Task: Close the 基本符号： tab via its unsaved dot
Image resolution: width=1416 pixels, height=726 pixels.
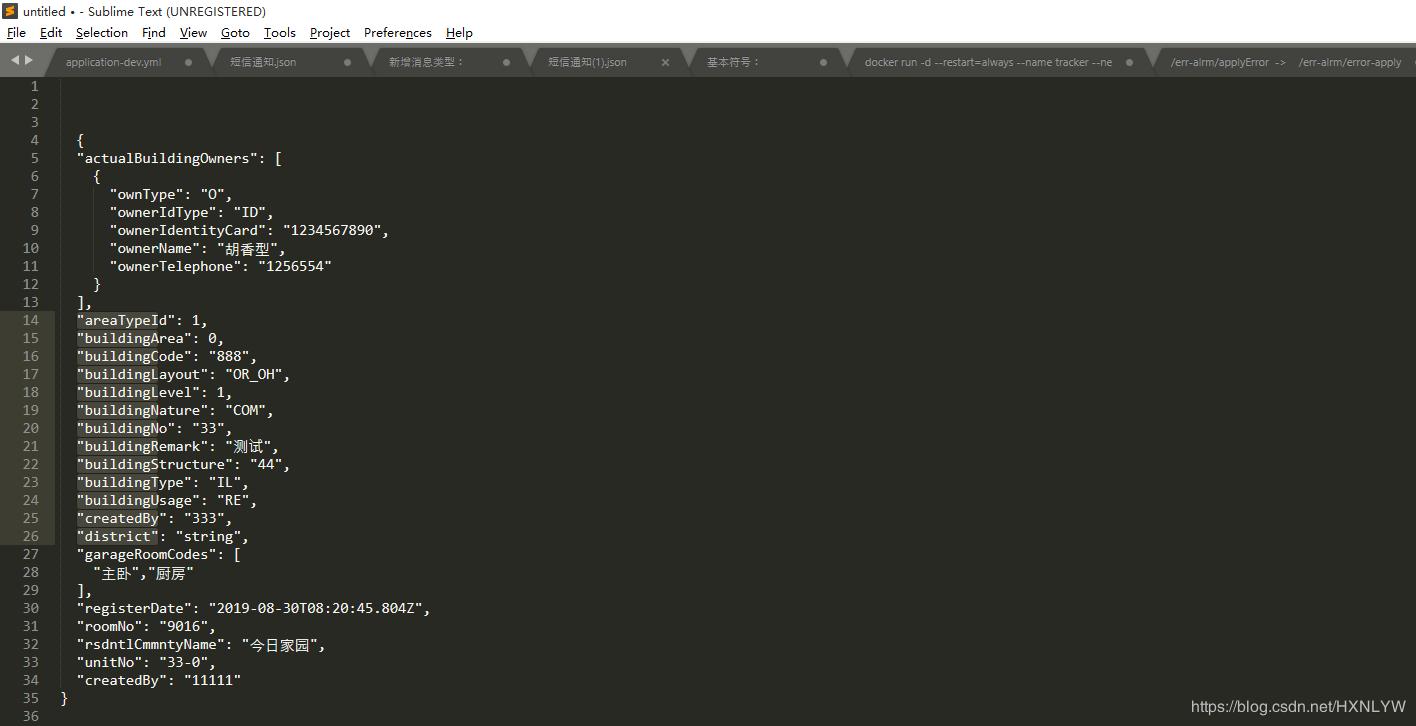Action: point(823,62)
